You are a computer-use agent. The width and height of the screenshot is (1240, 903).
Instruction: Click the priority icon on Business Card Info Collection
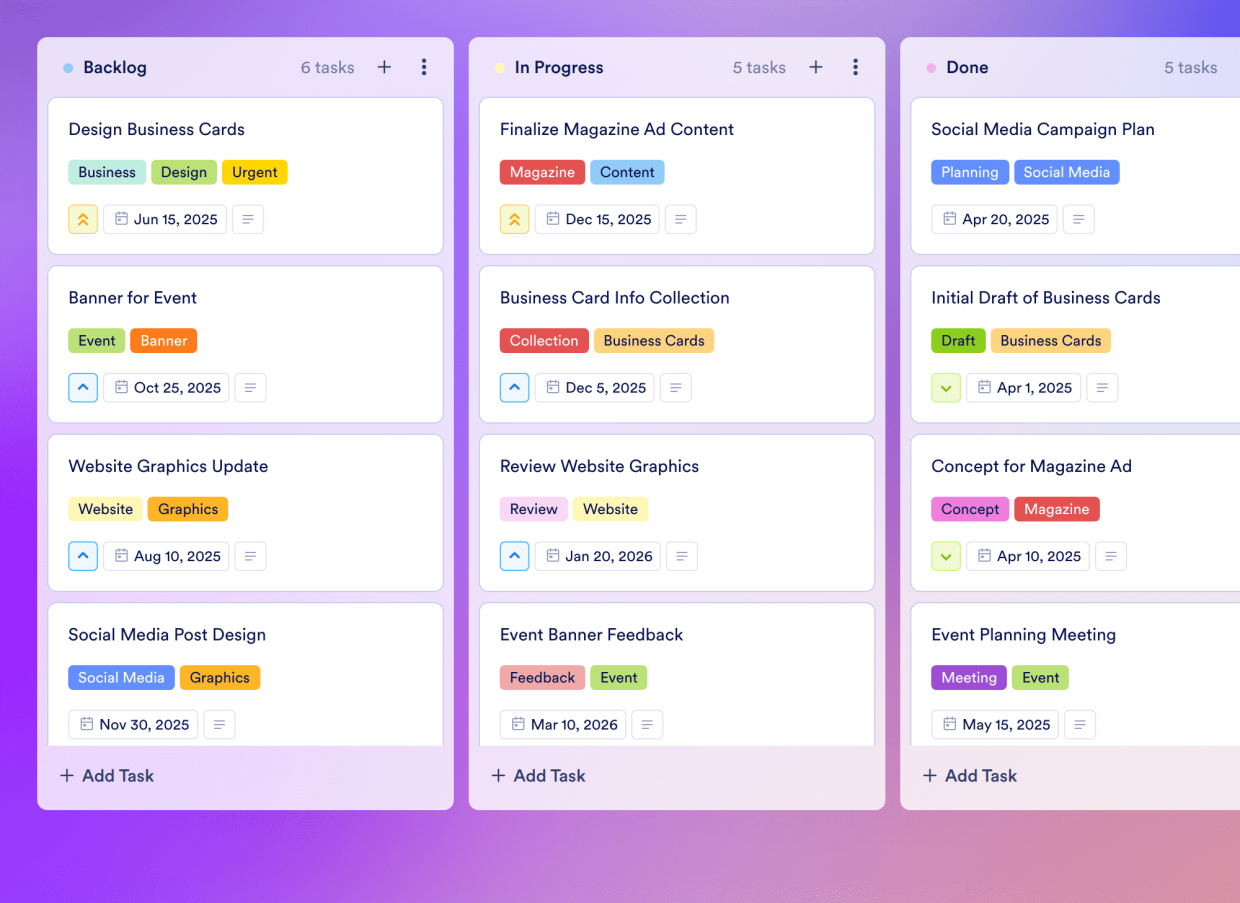point(514,387)
